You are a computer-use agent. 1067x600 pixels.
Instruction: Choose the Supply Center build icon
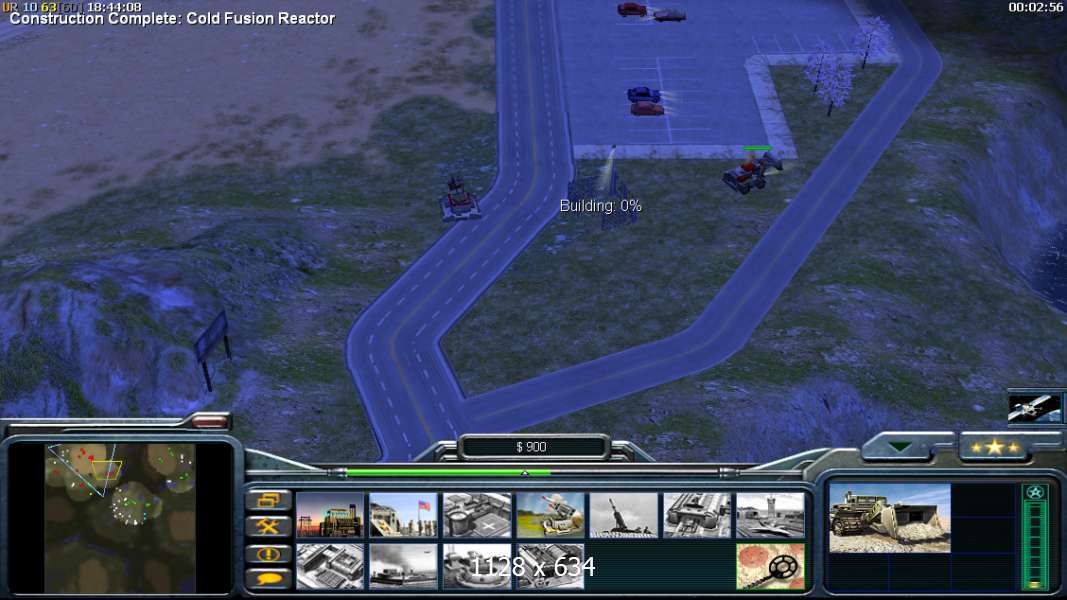[477, 515]
